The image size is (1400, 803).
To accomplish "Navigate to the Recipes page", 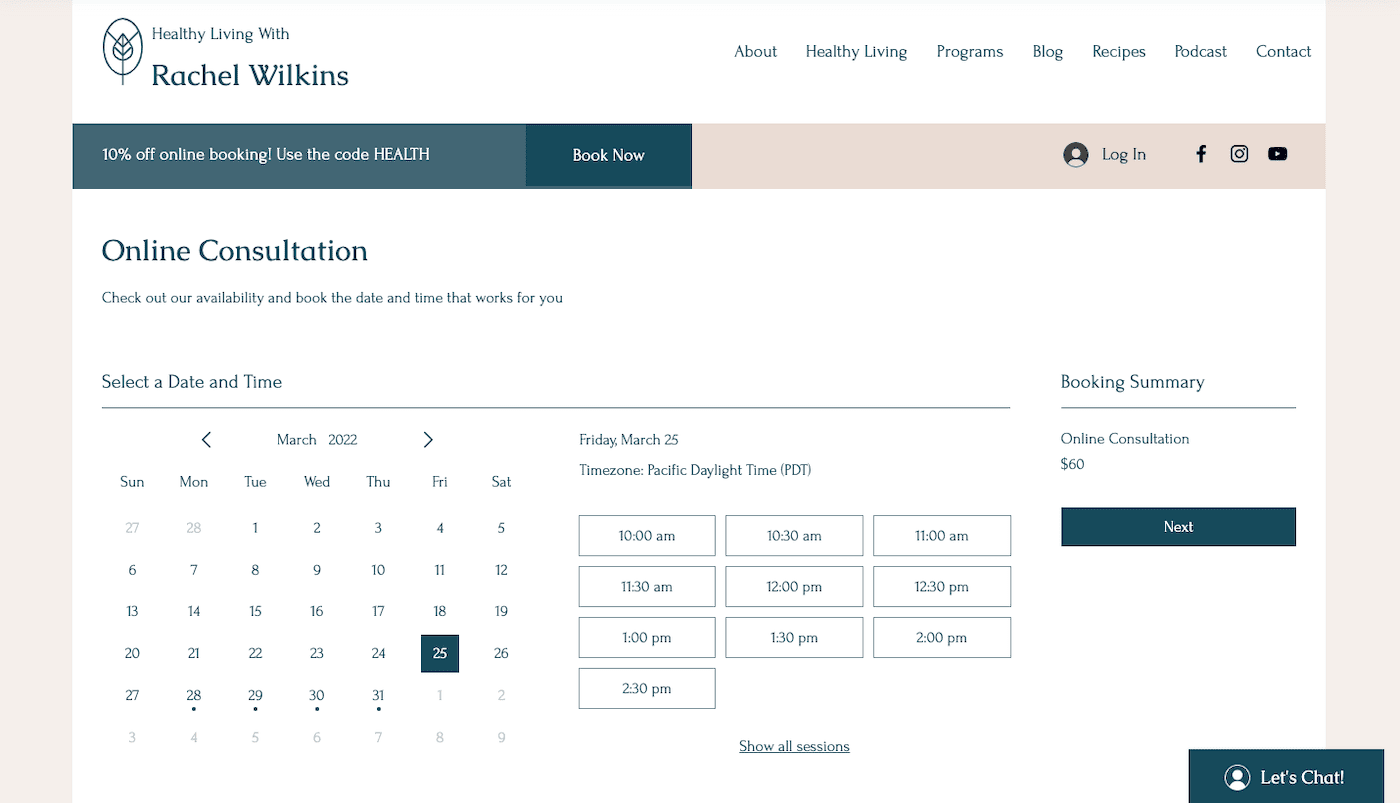I will [x=1118, y=52].
